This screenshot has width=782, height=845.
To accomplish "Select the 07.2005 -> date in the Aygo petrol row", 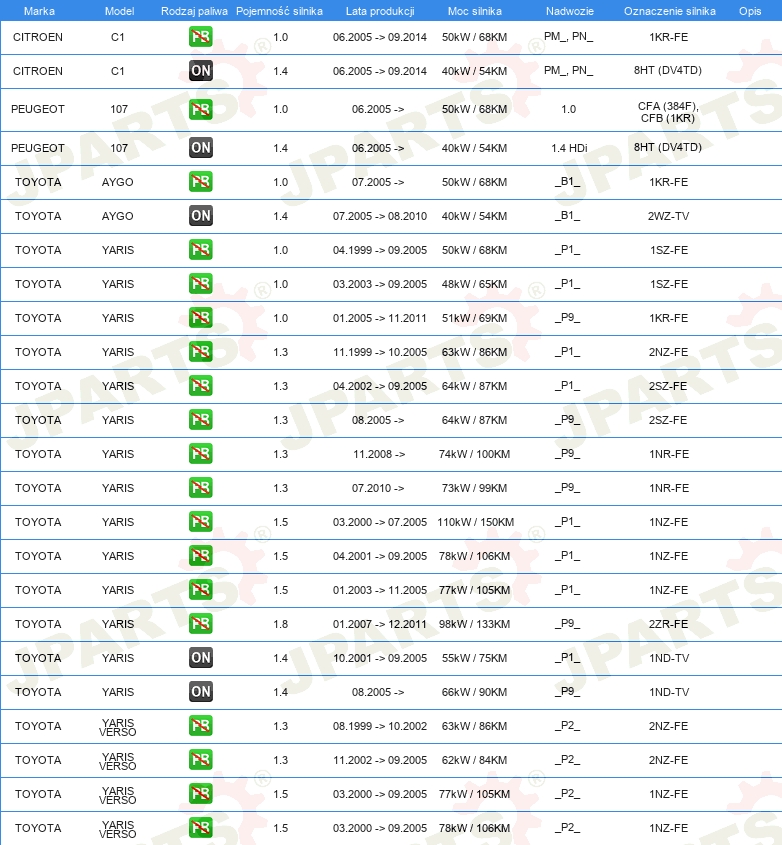I will [378, 182].
